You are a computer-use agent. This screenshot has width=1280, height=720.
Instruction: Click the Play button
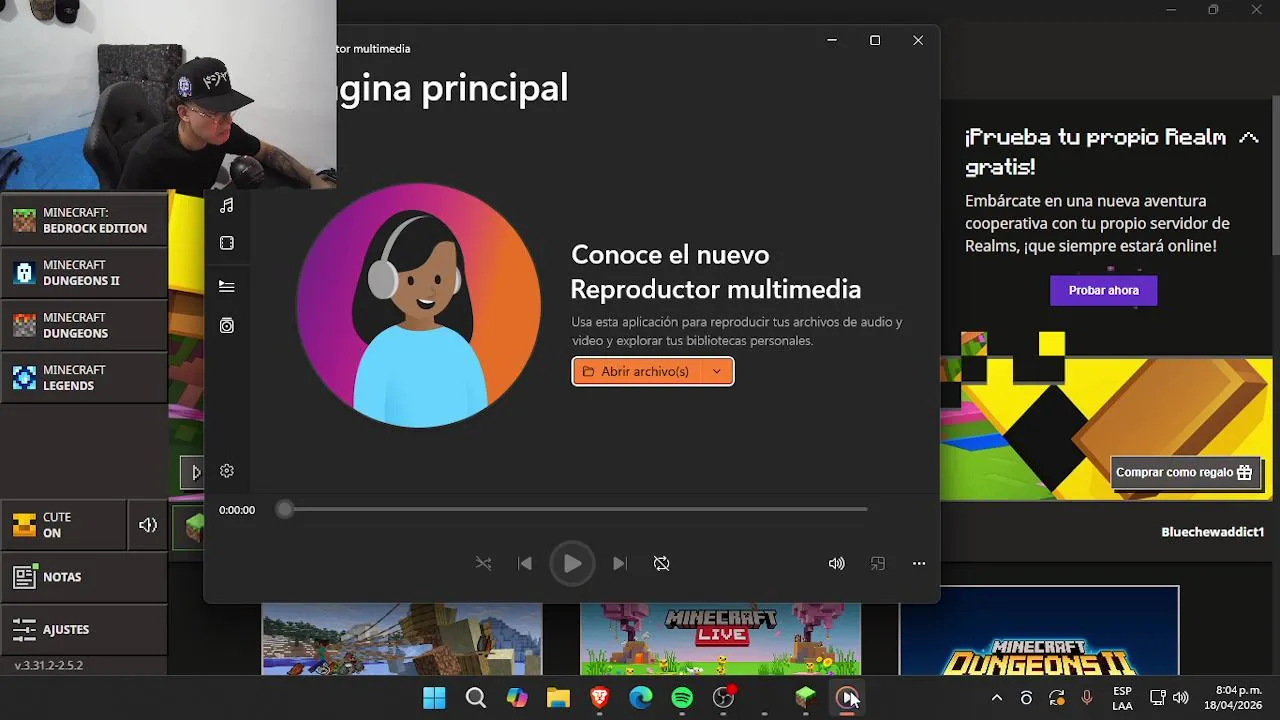572,564
